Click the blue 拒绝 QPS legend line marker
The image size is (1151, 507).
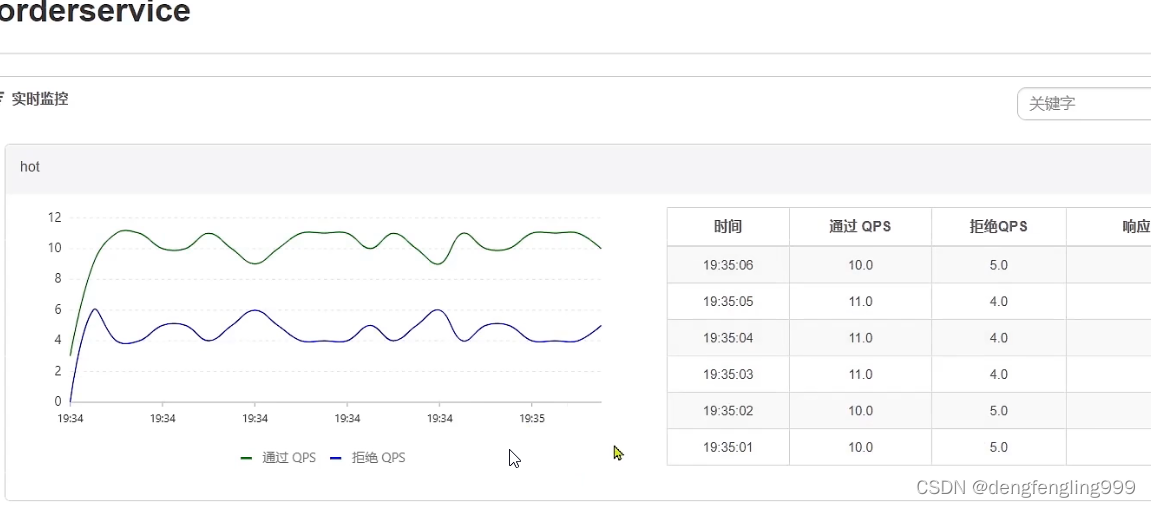pos(336,458)
